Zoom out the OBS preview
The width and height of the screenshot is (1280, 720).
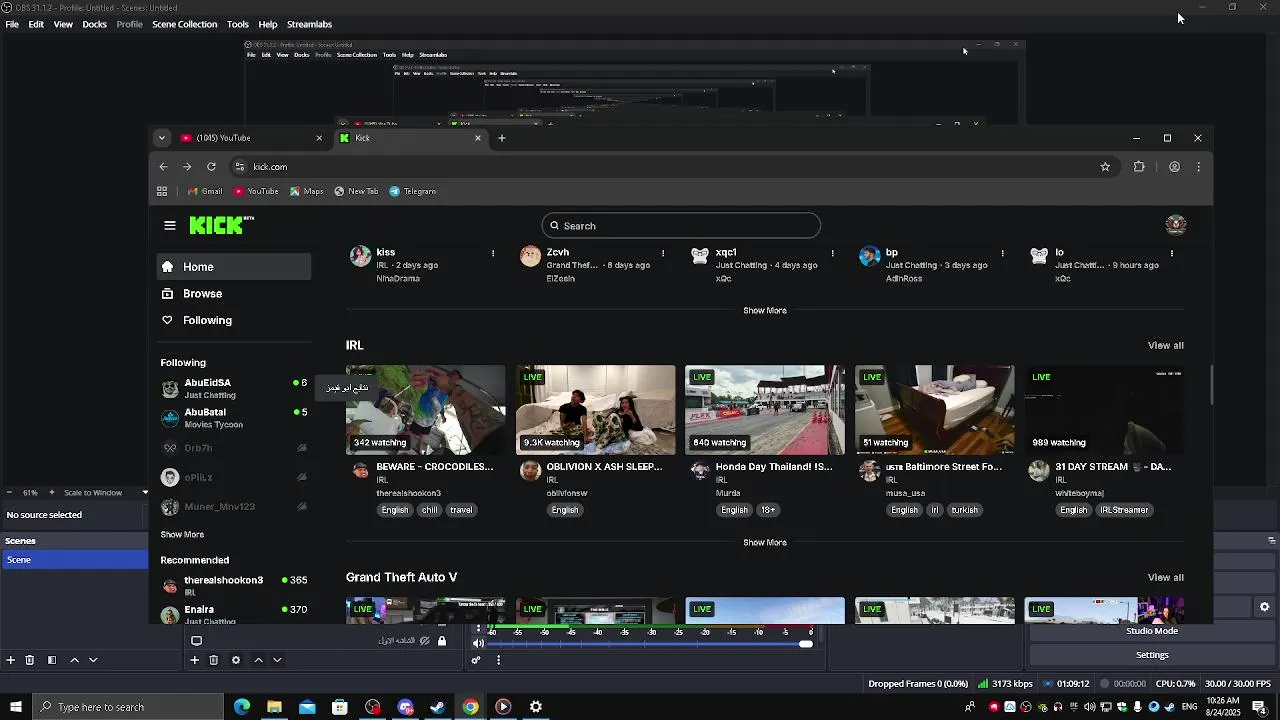coord(9,492)
